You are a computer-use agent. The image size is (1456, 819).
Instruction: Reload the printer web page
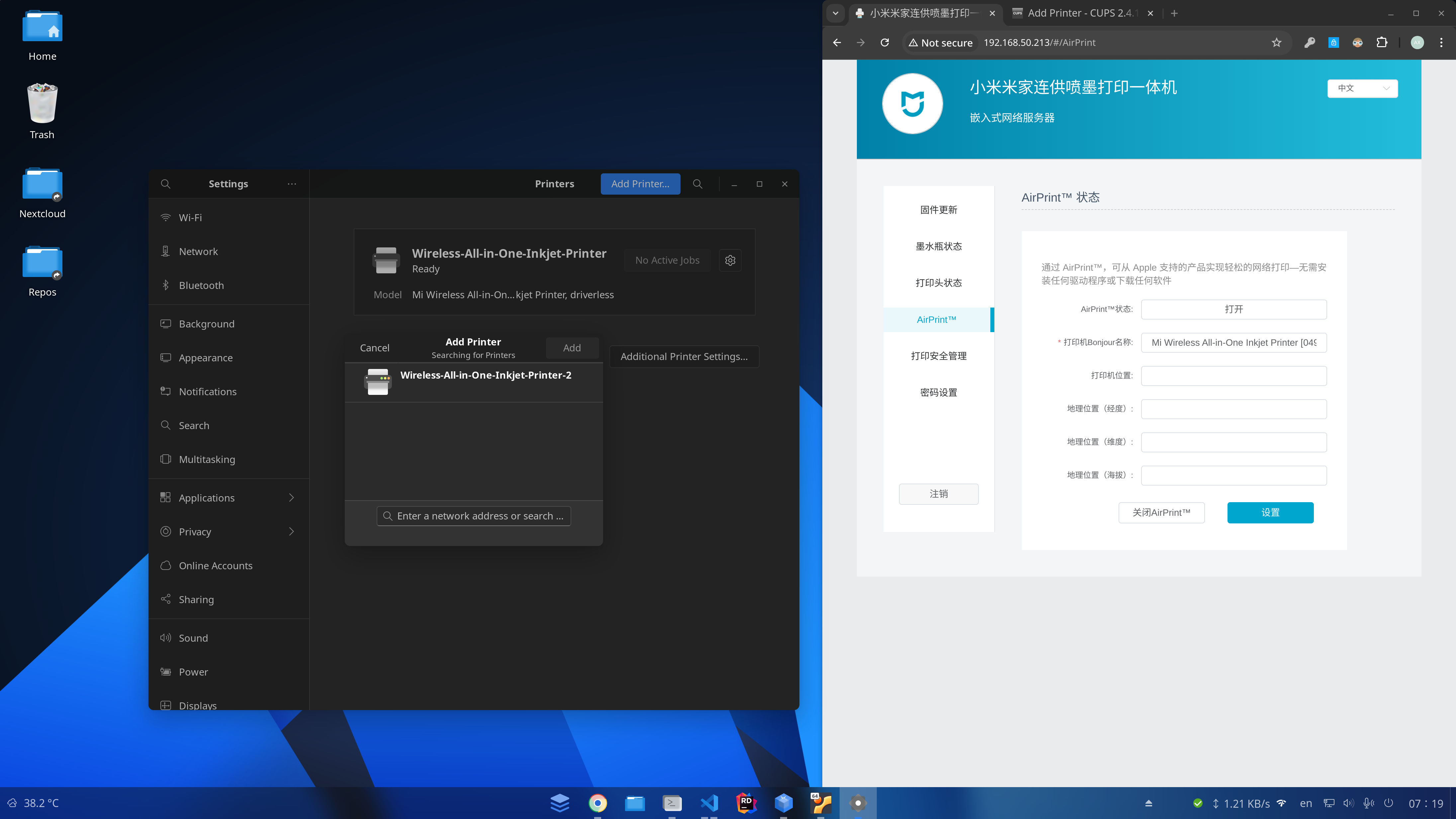tap(884, 43)
